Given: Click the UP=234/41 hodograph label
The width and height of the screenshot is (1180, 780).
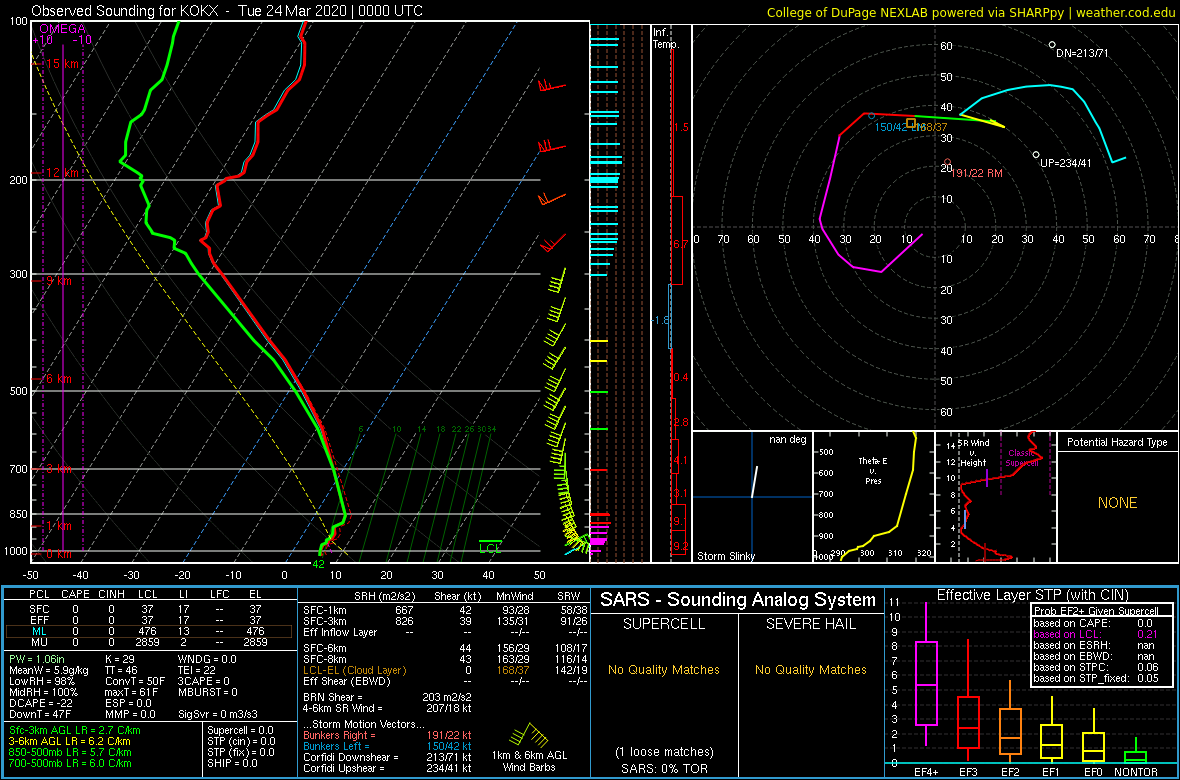Looking at the screenshot, I should pos(1065,163).
